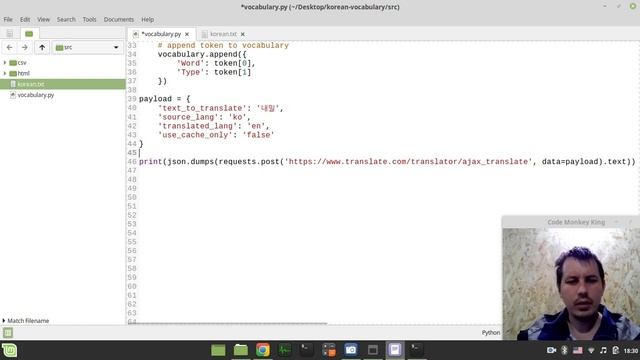Viewport: 640px width, 360px height.
Task: Expand the Match Filename section
Action: point(26,321)
